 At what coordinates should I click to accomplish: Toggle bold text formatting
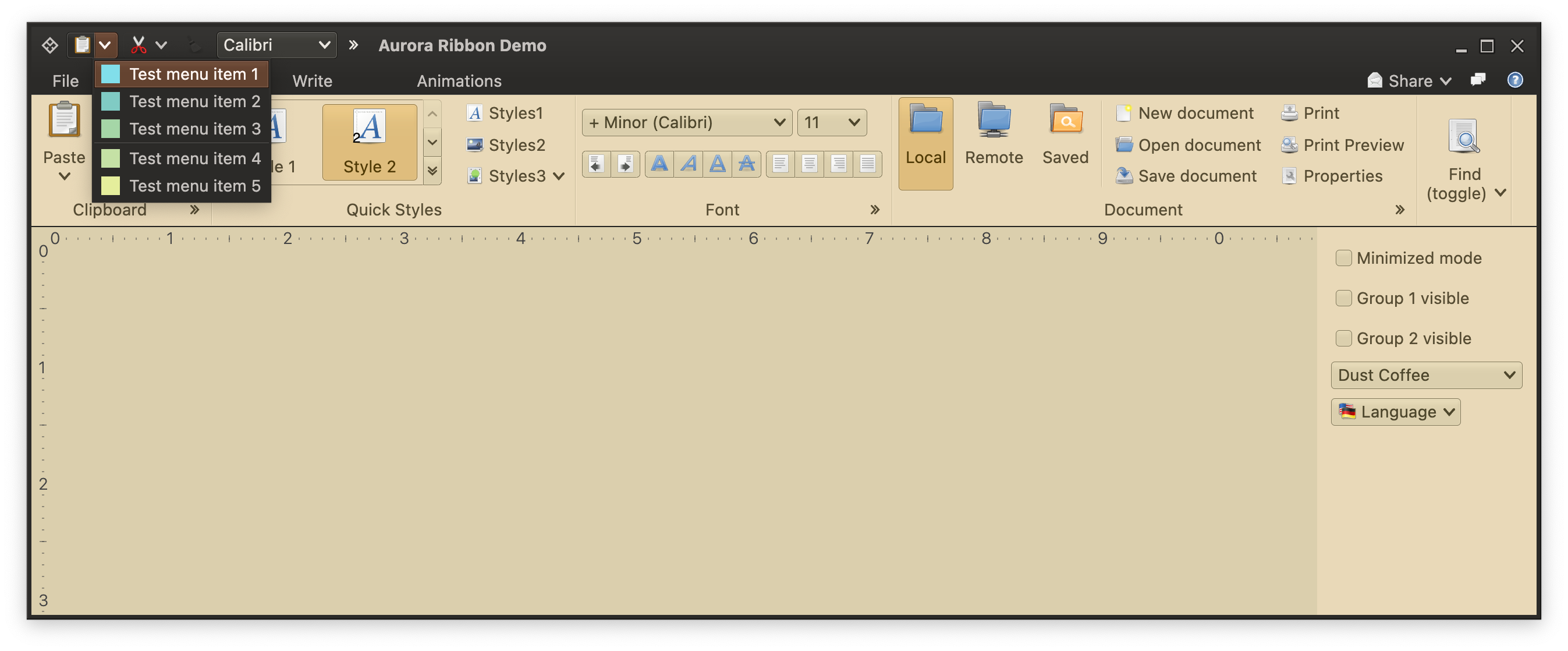point(659,164)
